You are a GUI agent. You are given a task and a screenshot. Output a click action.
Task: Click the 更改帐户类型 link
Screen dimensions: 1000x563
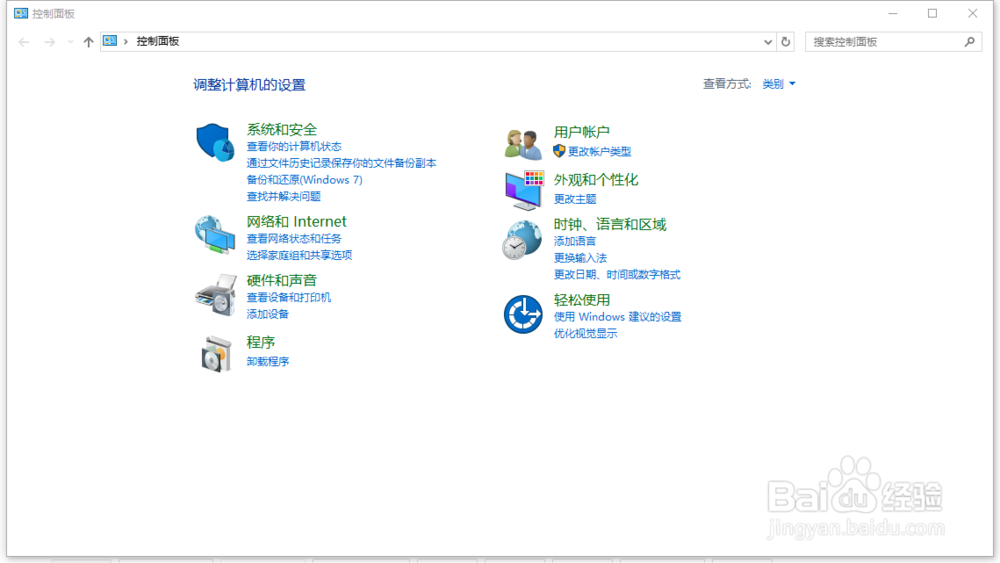[599, 152]
